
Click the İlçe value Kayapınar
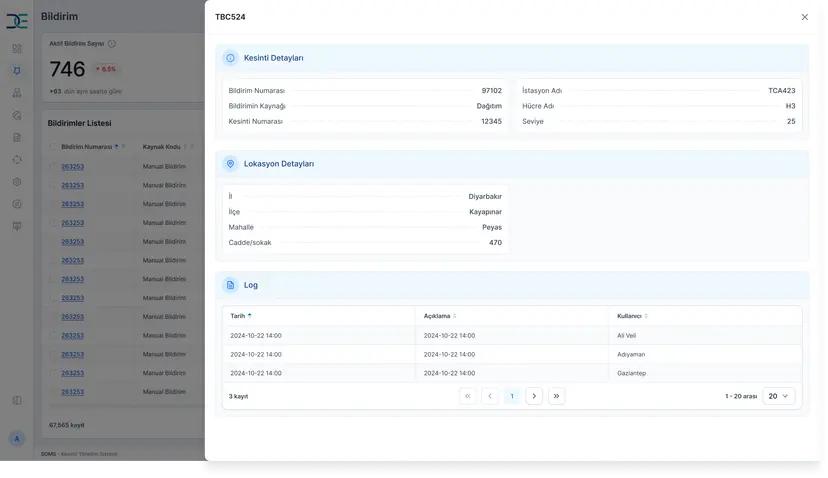pos(485,212)
